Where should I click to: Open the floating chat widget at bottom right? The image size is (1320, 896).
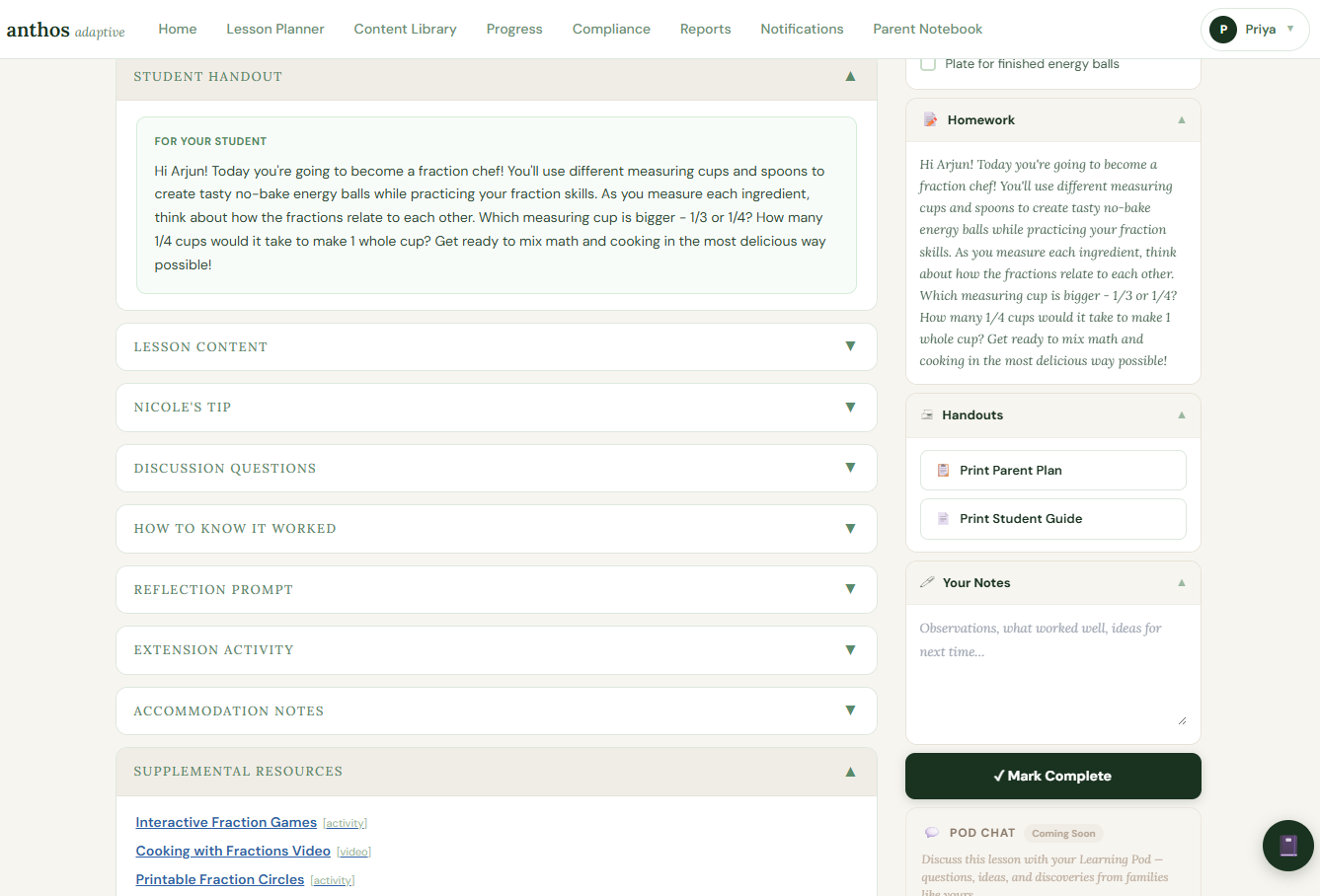click(1287, 846)
